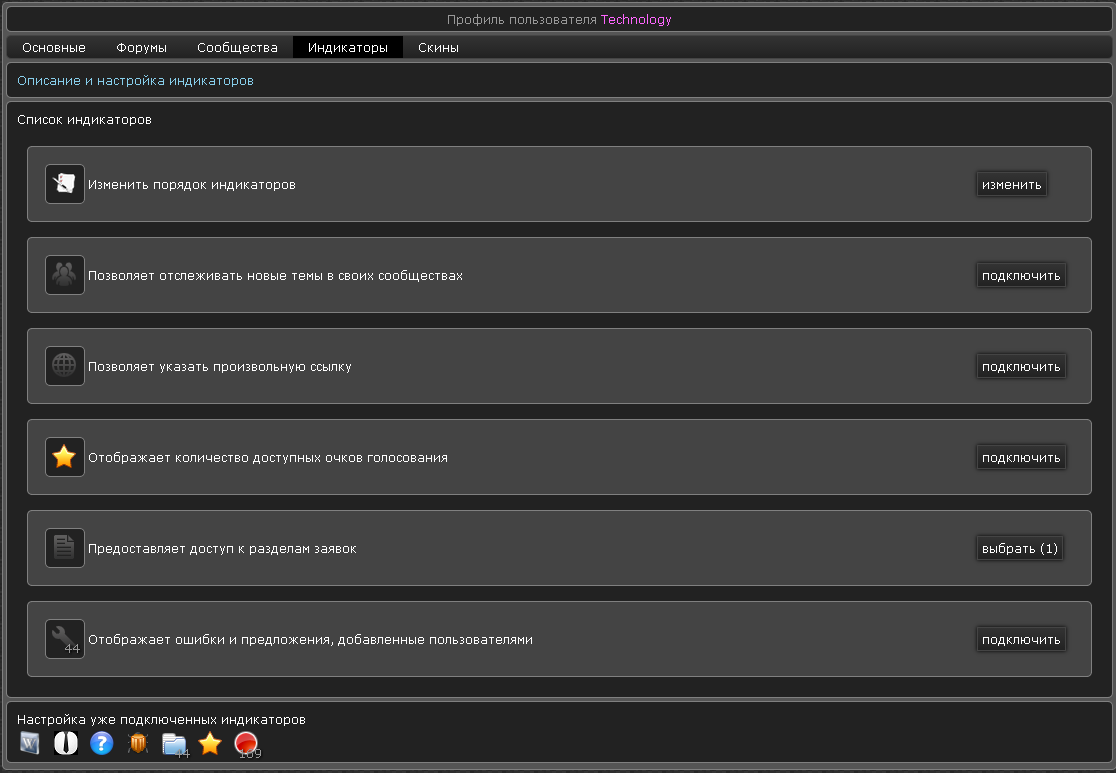1116x773 pixels.
Task: Go to the Скины tab
Action: pyautogui.click(x=438, y=47)
